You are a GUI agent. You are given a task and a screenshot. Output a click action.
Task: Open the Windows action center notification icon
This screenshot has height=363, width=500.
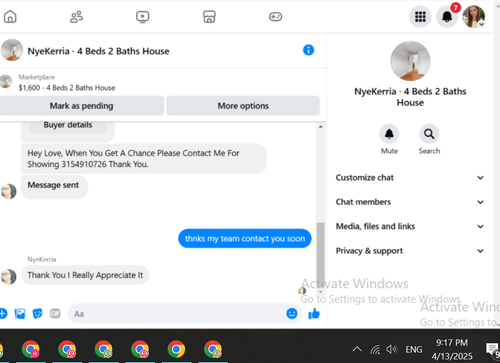coord(493,350)
